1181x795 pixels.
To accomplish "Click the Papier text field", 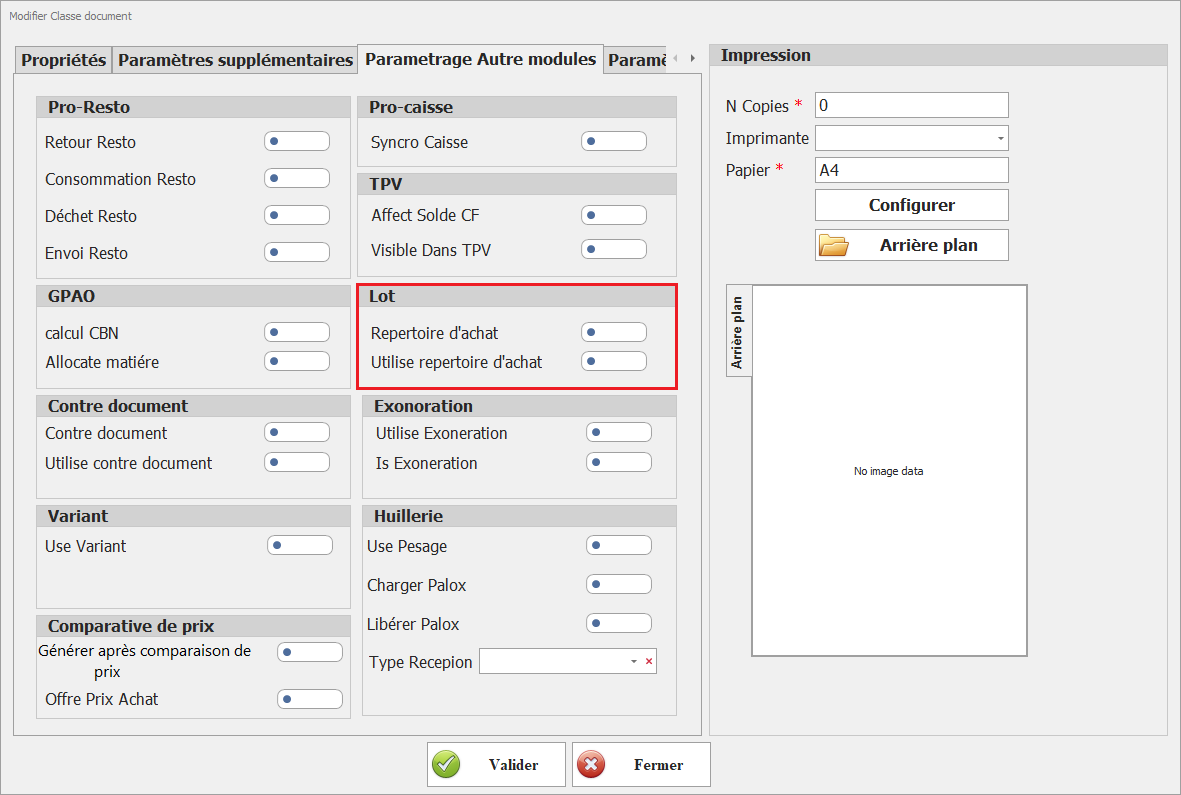I will (911, 170).
